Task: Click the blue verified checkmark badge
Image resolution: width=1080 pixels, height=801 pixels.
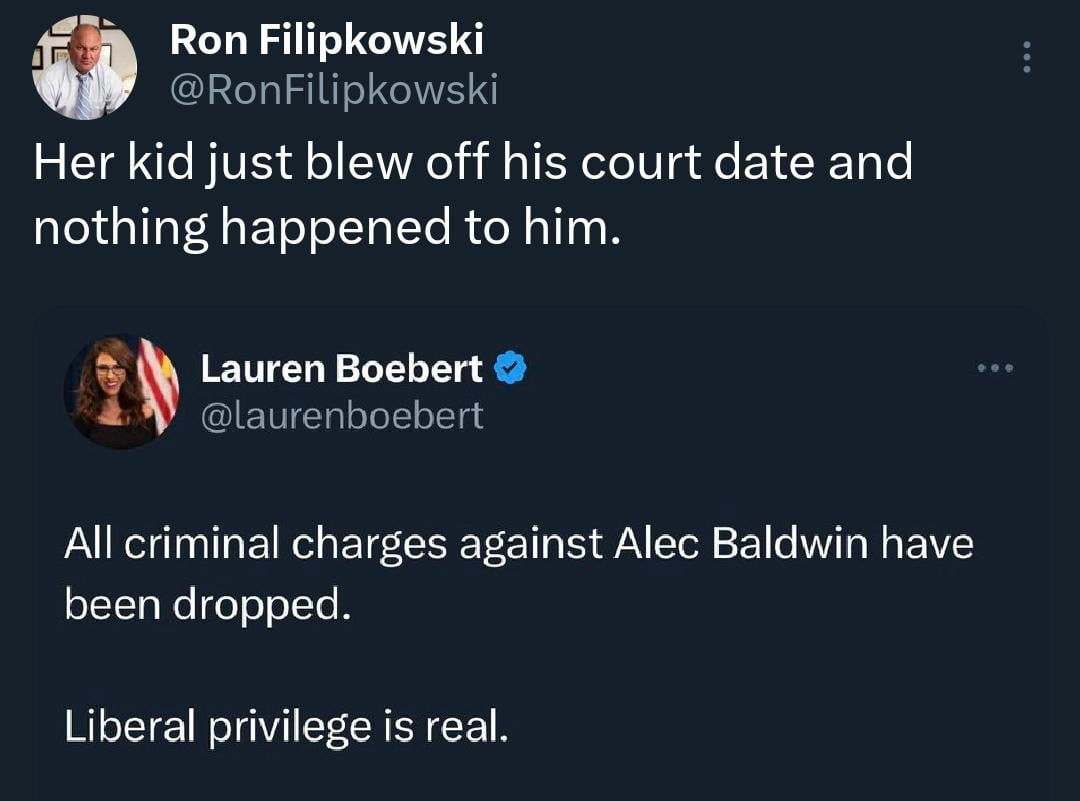Action: (x=512, y=369)
